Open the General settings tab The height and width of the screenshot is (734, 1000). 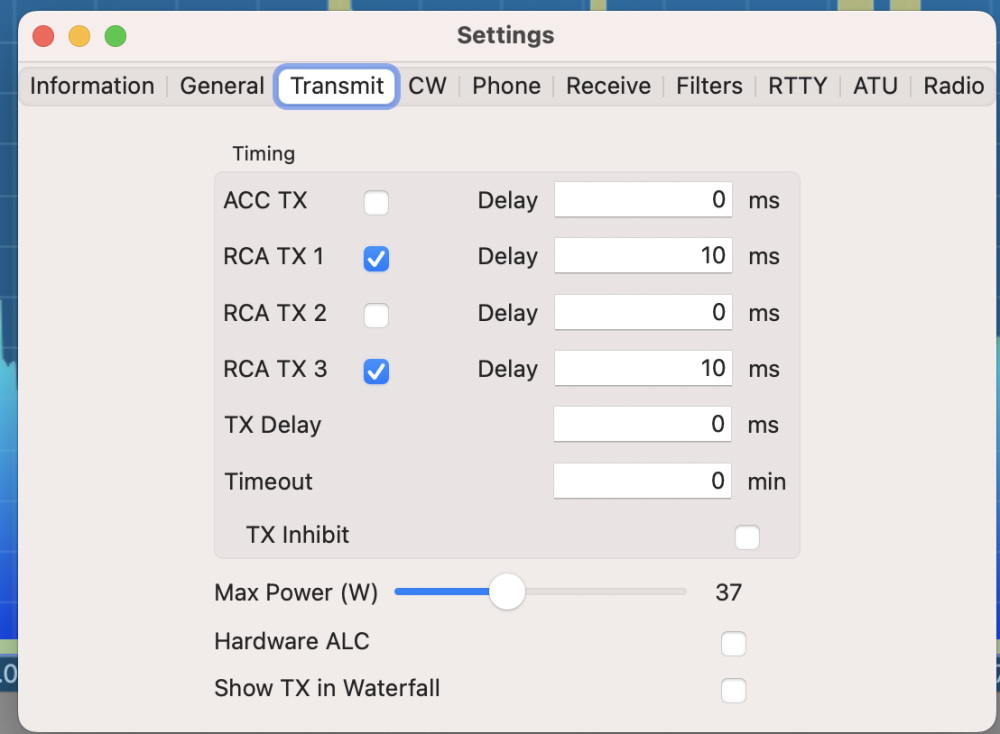pos(222,86)
